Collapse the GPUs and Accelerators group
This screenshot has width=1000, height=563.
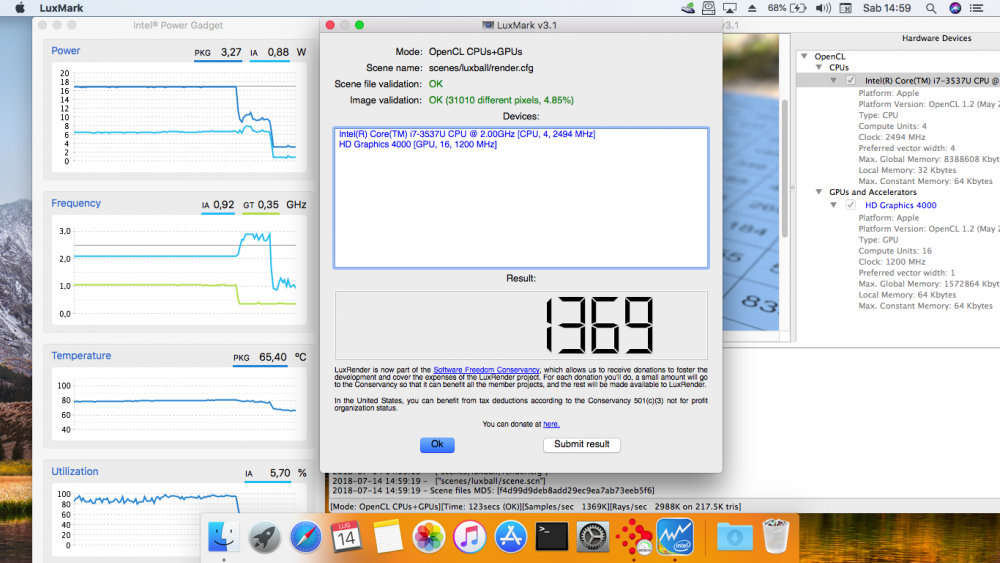tap(819, 191)
